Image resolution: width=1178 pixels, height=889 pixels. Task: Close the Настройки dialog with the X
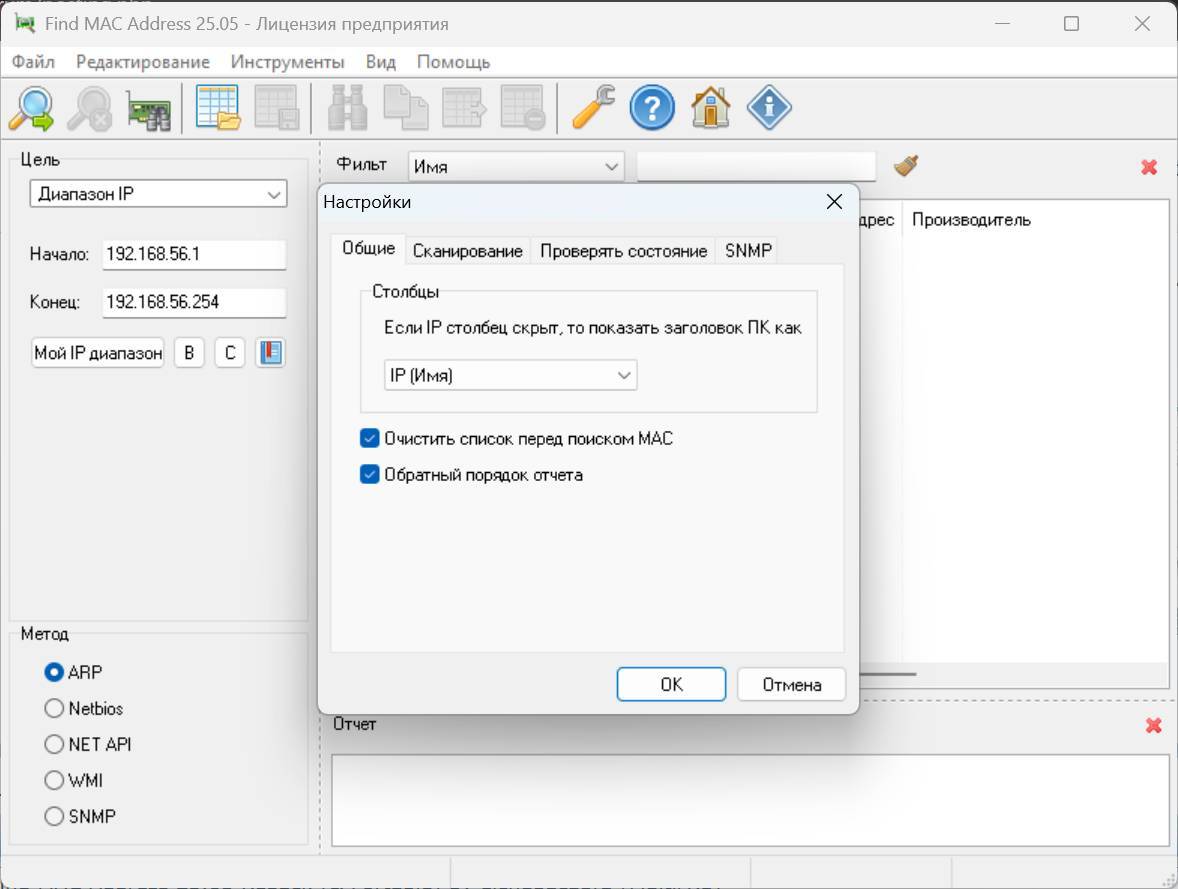pyautogui.click(x=834, y=201)
